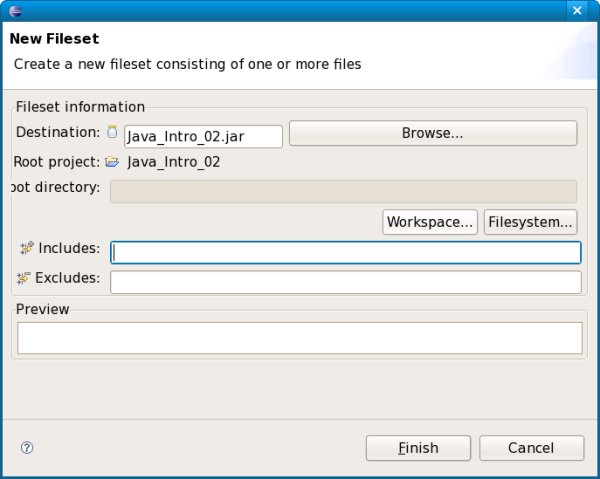Open help via the question mark icon
This screenshot has width=600, height=479.
pos(27,448)
